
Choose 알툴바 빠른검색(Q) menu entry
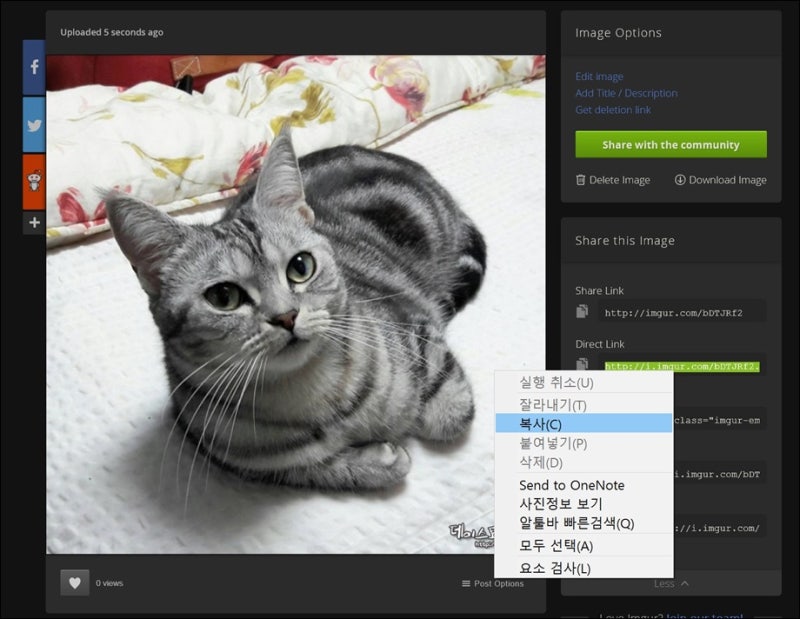[584, 523]
